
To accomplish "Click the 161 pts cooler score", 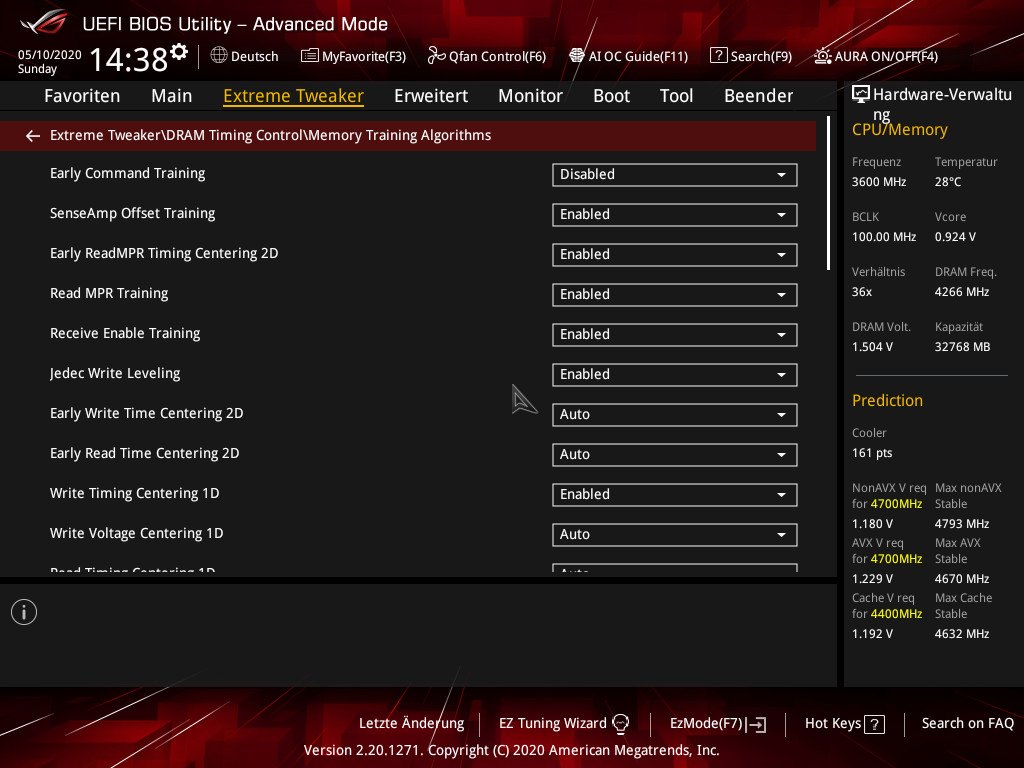I will [x=872, y=453].
